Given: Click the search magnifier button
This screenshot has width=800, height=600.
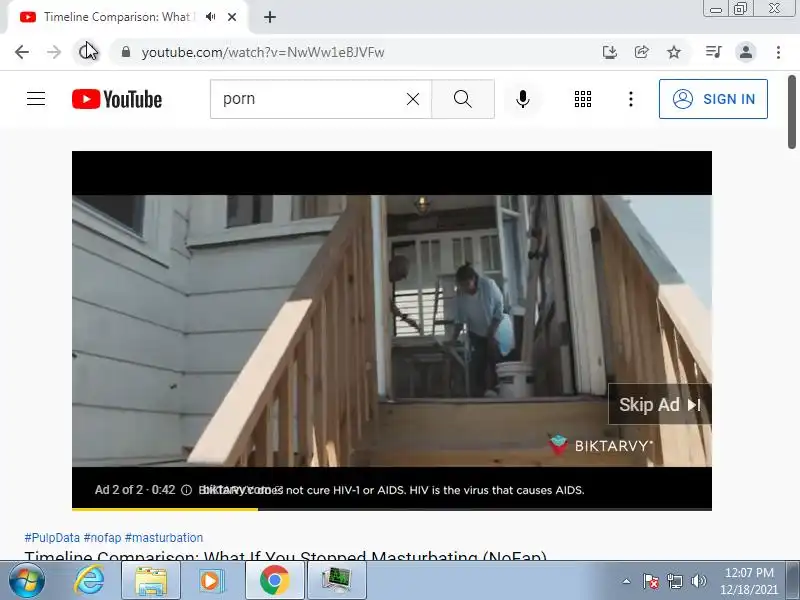Looking at the screenshot, I should coord(463,99).
